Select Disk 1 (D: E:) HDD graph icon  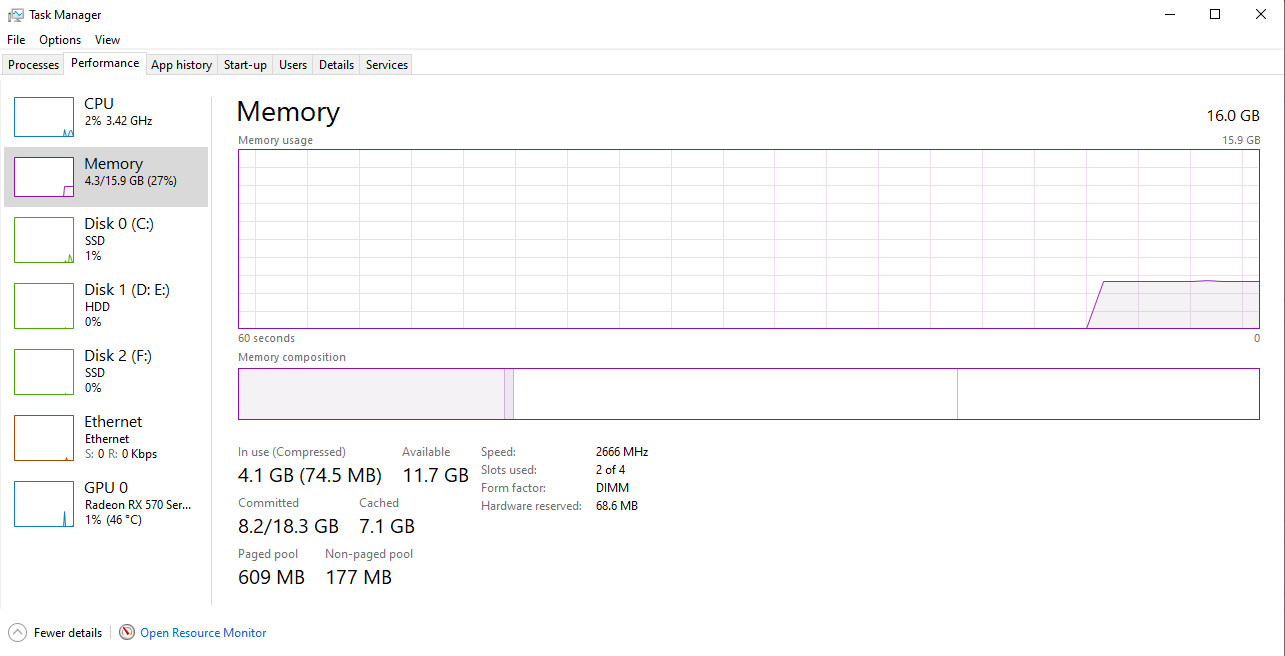click(44, 306)
